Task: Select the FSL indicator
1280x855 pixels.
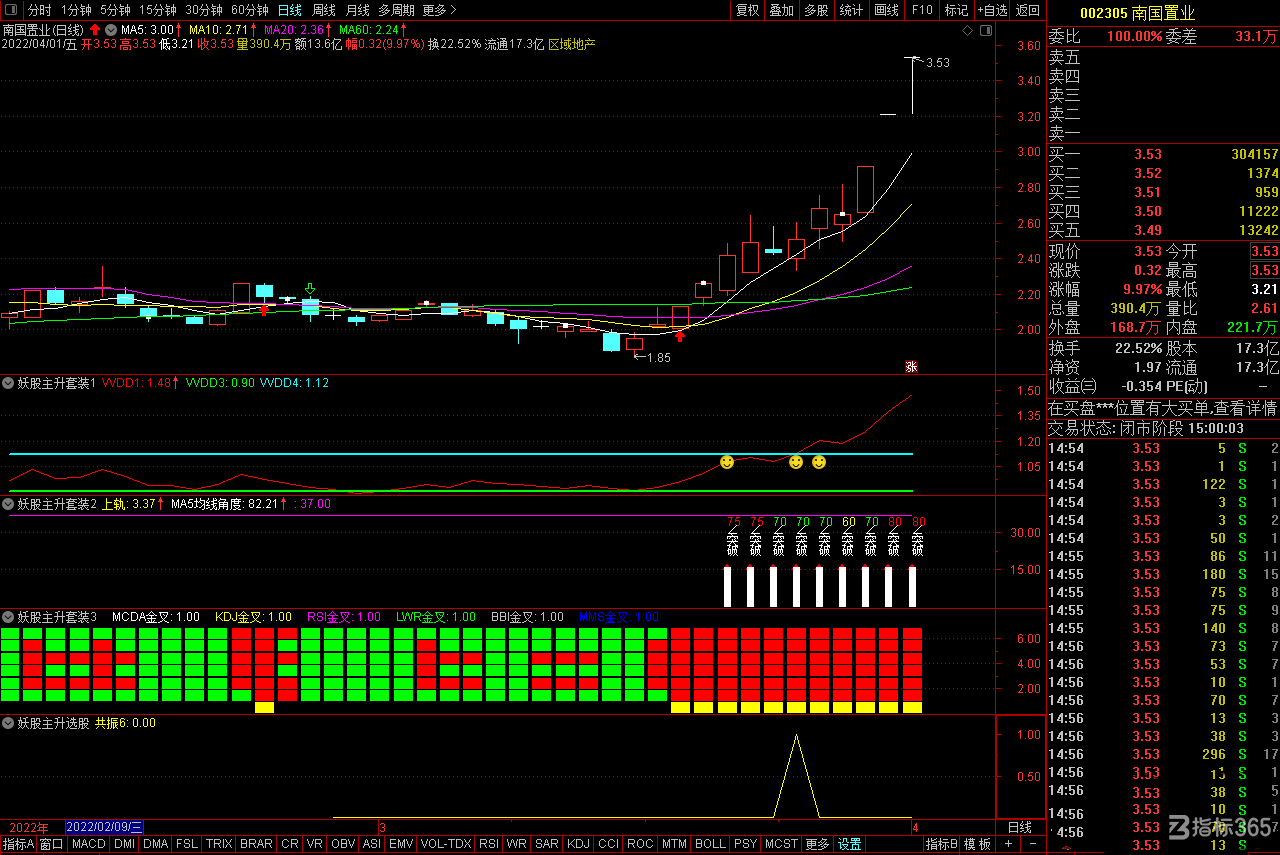Action: 187,844
